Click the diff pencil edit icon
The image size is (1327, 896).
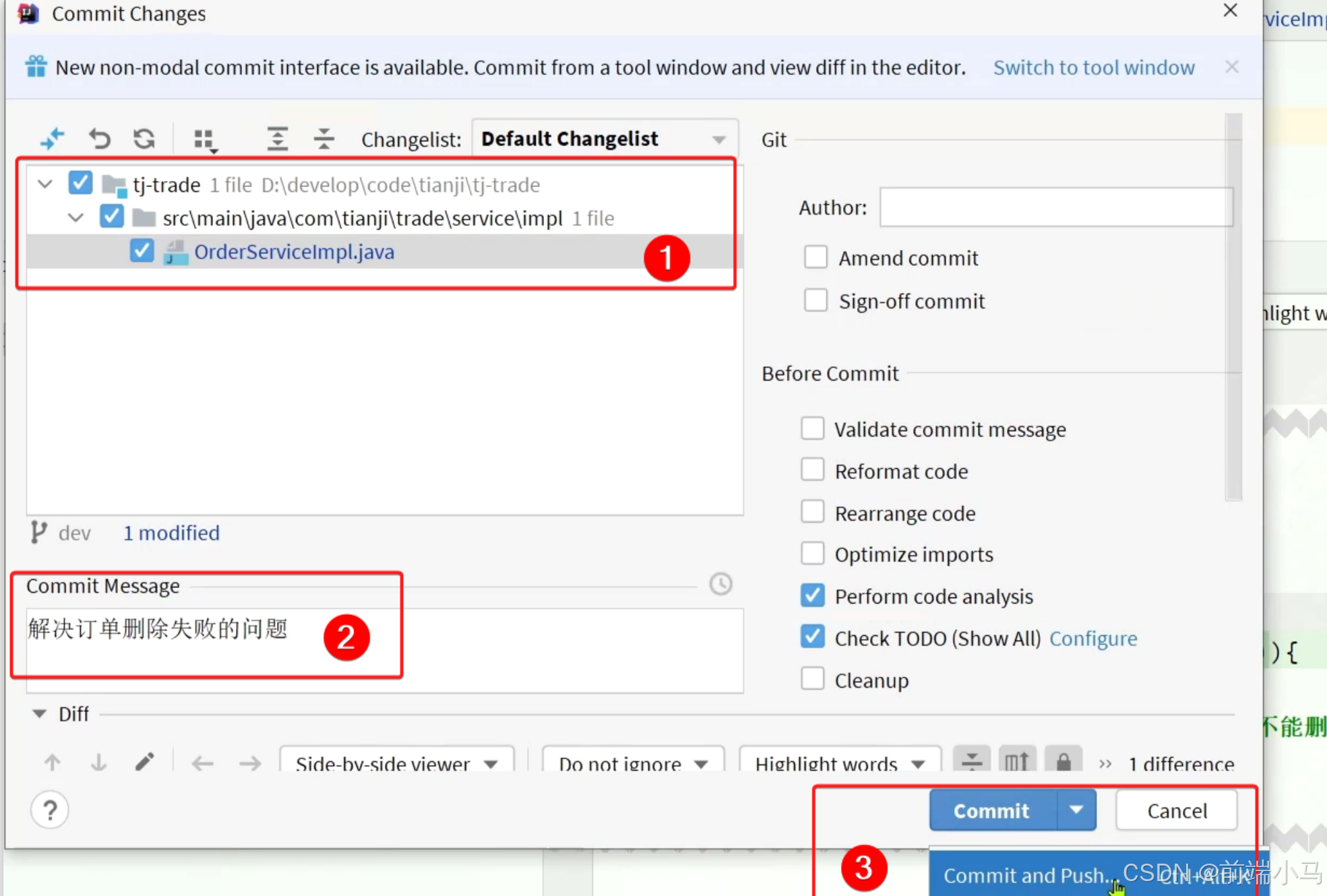[144, 763]
